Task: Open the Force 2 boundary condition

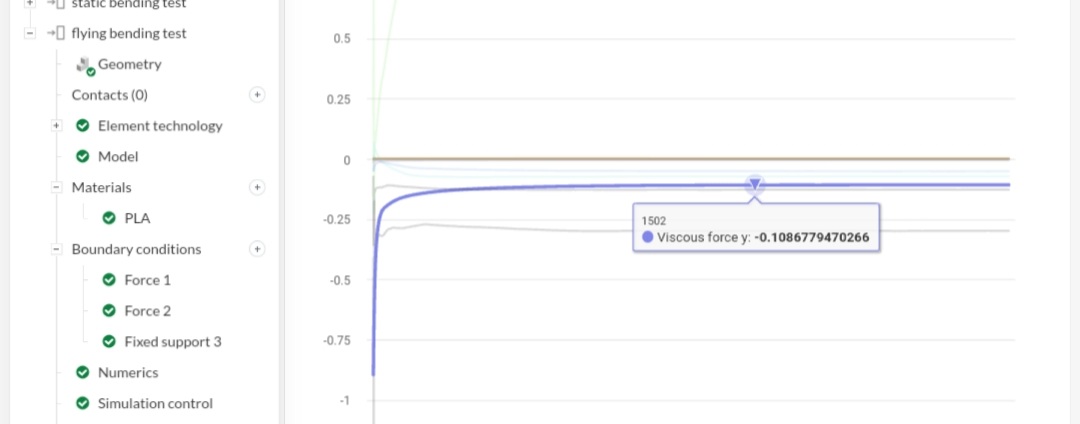Action: pyautogui.click(x=147, y=311)
